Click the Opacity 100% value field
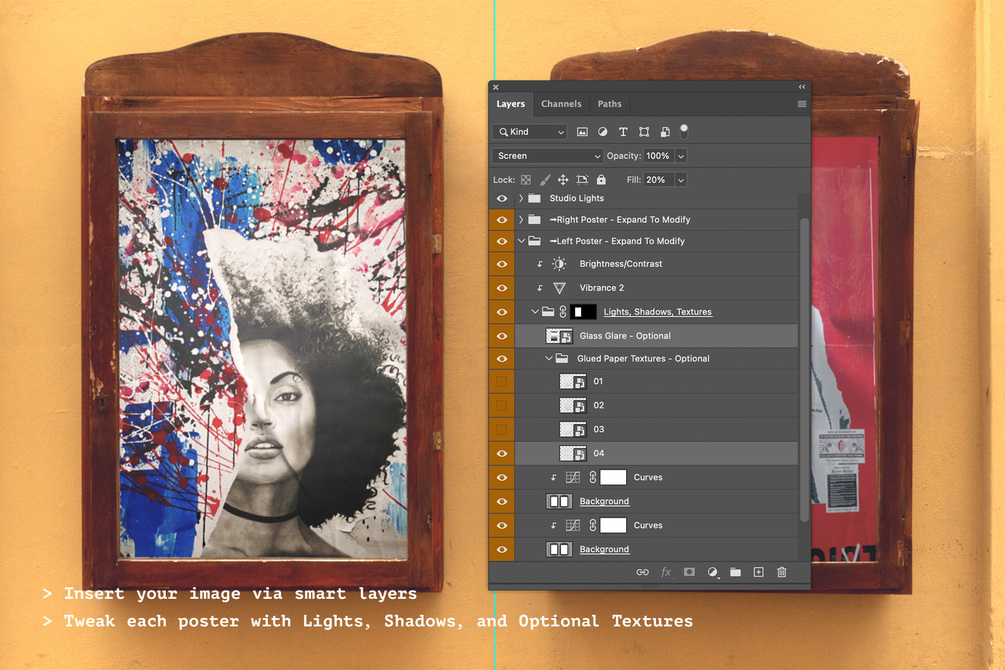This screenshot has height=670, width=1005. (659, 156)
